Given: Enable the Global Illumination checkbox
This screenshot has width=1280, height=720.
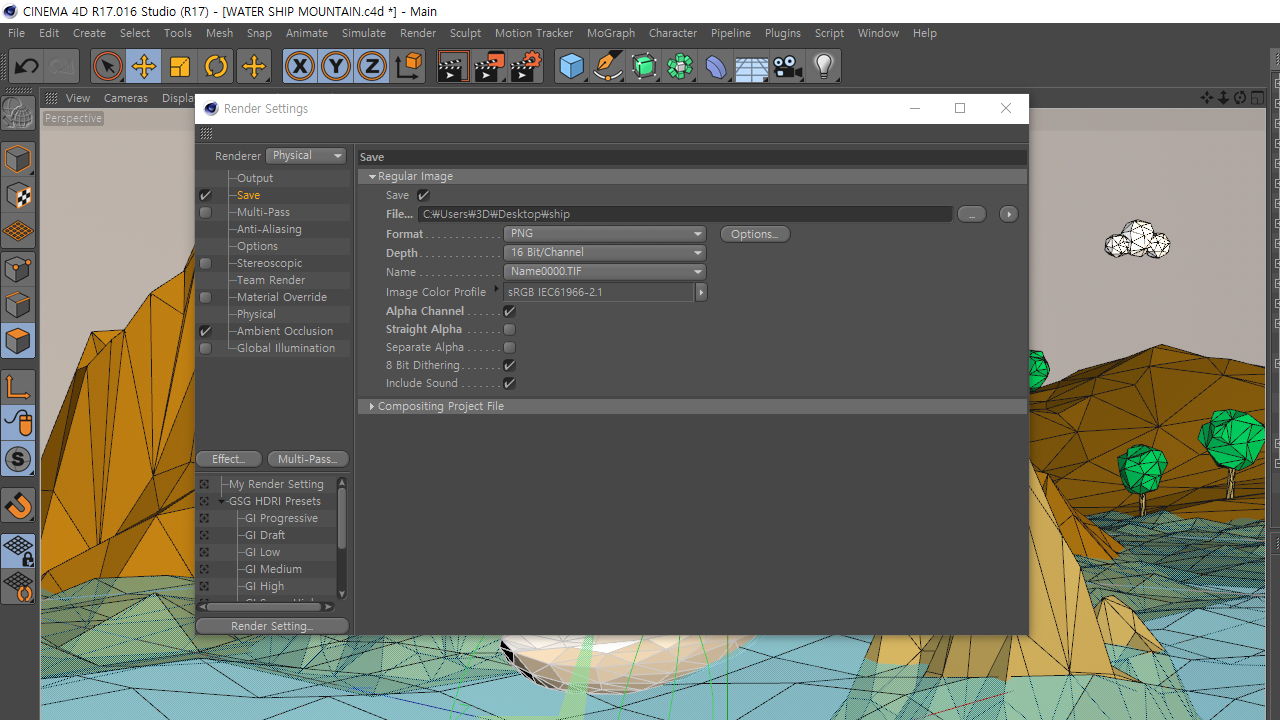Looking at the screenshot, I should click(x=205, y=348).
